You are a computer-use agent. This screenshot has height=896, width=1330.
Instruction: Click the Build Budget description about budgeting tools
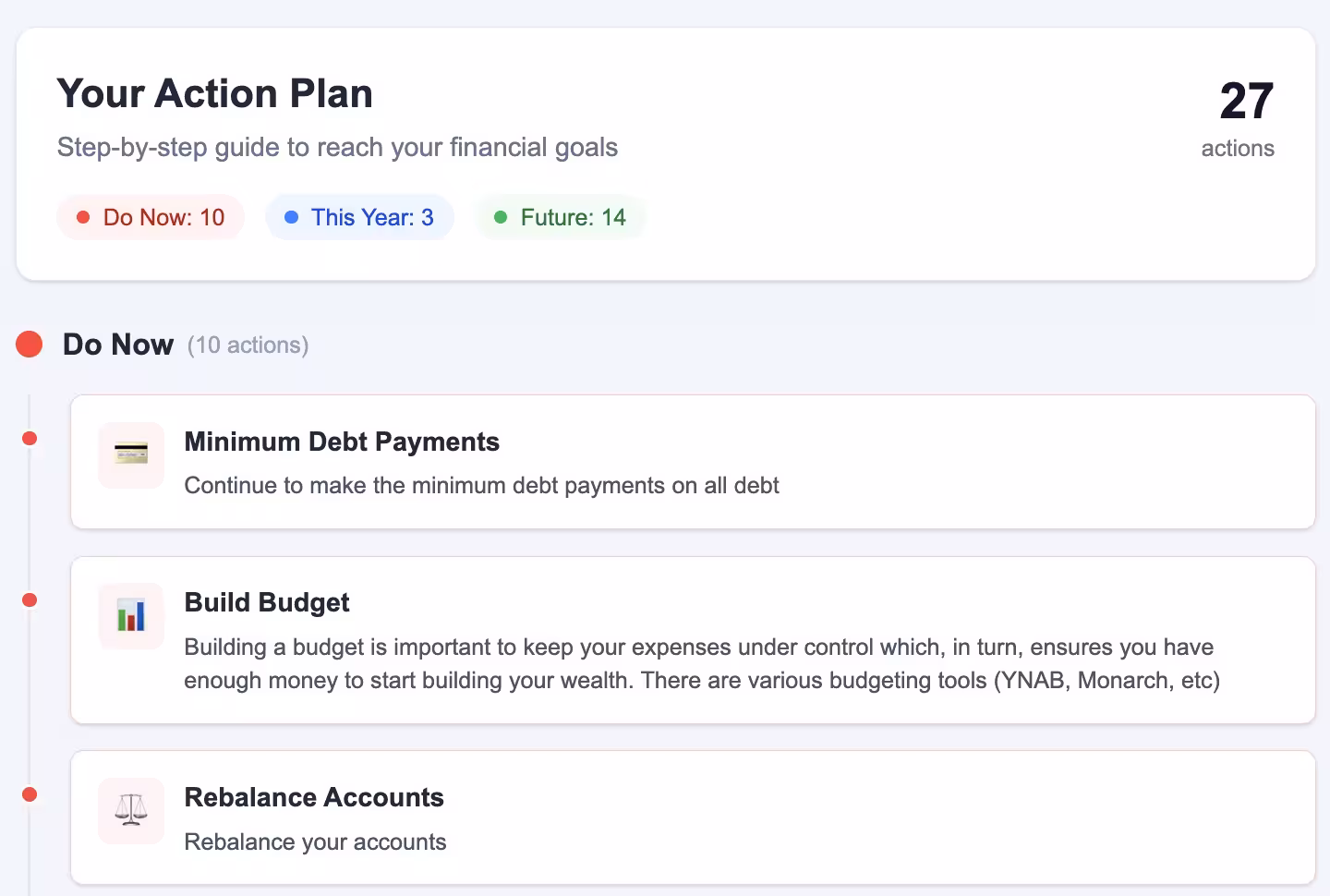click(x=701, y=664)
